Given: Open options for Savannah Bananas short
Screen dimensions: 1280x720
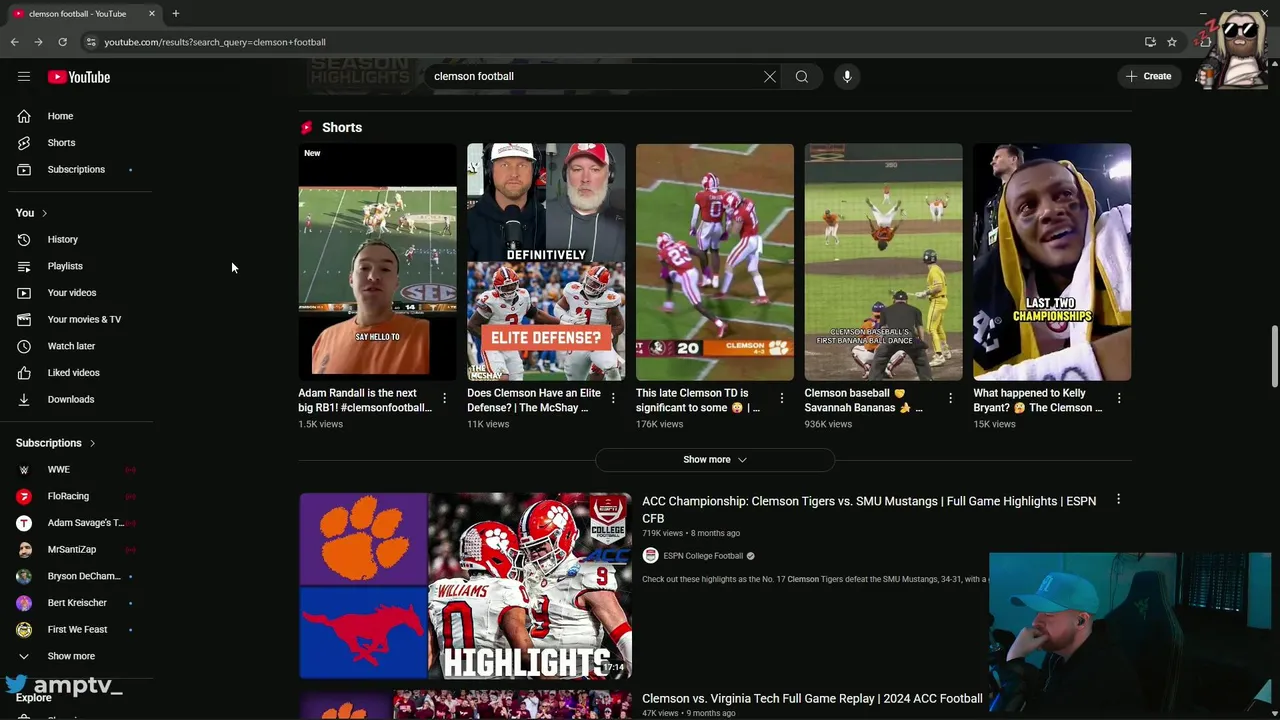Looking at the screenshot, I should 950,399.
